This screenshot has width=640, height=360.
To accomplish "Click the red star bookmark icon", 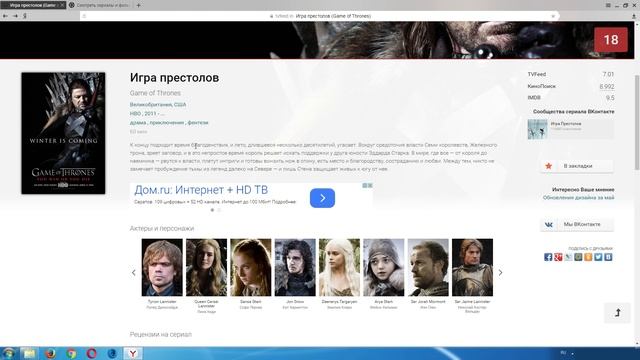I will 549,166.
